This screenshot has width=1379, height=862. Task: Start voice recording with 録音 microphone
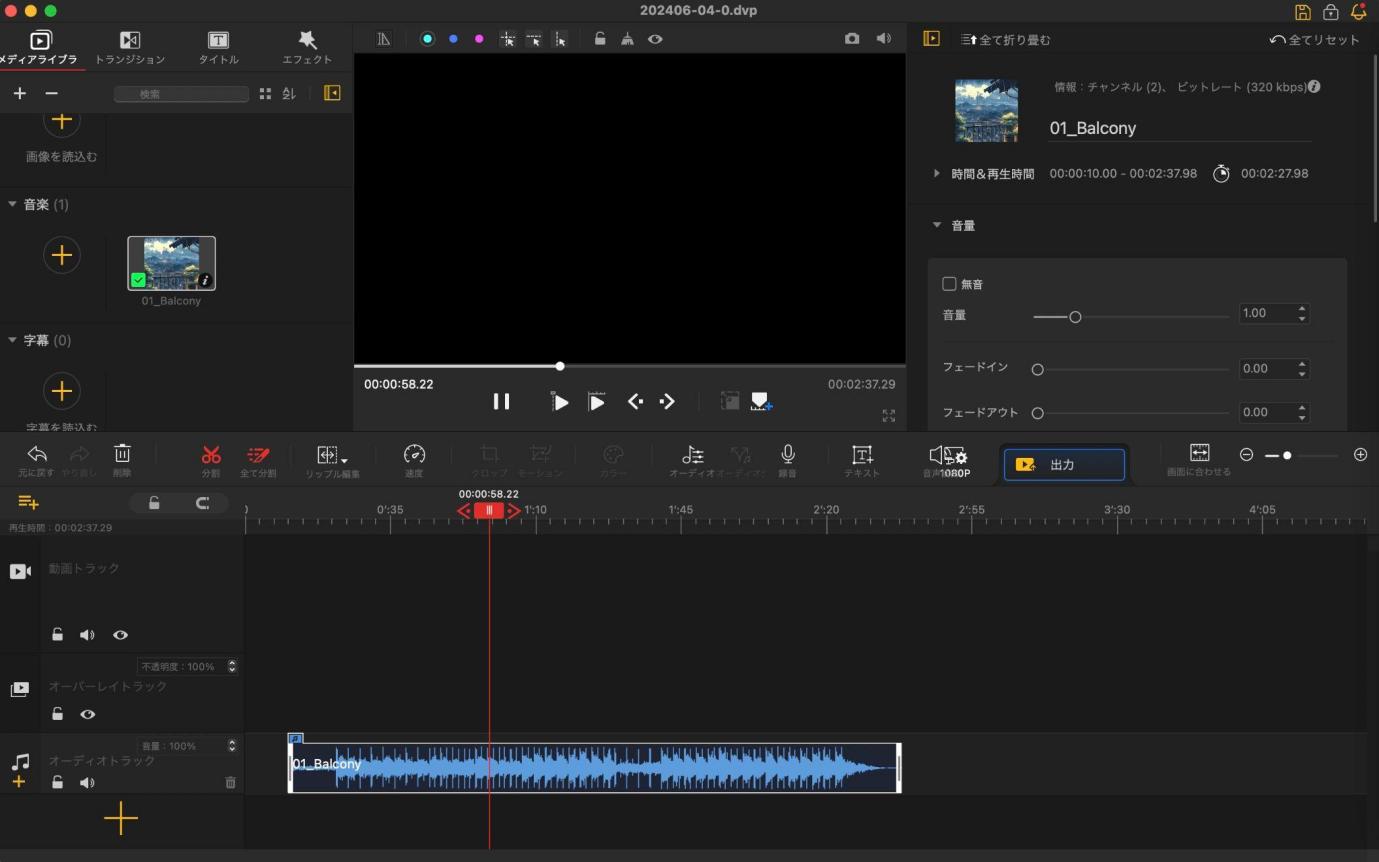click(x=787, y=460)
